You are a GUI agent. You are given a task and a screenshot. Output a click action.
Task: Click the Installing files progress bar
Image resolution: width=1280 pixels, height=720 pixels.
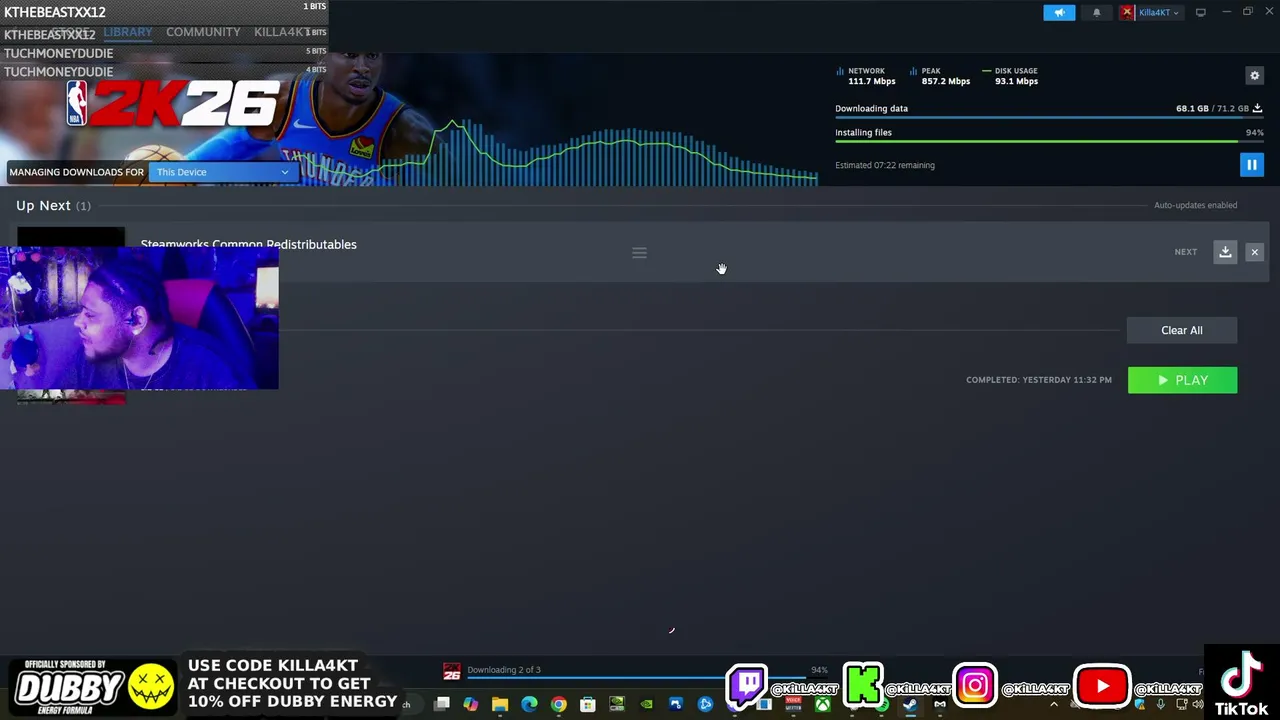pyautogui.click(x=1049, y=142)
